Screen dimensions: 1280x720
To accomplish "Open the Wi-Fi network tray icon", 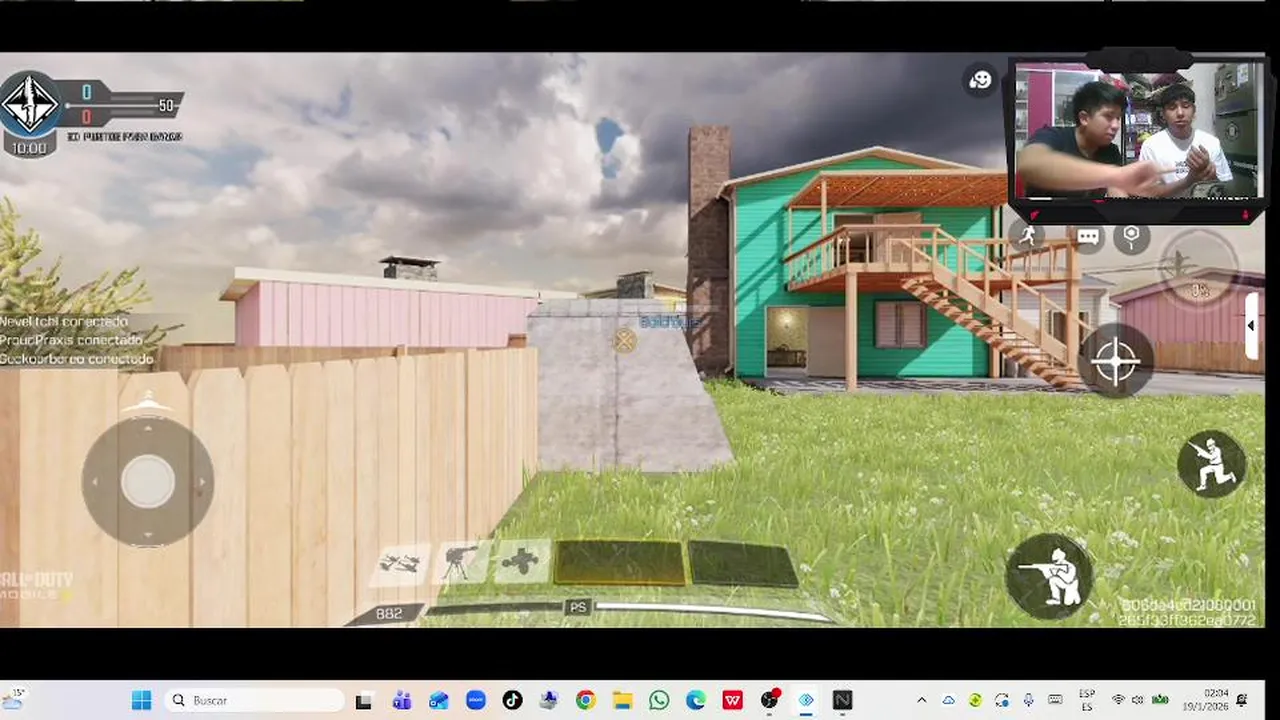I will tap(1118, 700).
